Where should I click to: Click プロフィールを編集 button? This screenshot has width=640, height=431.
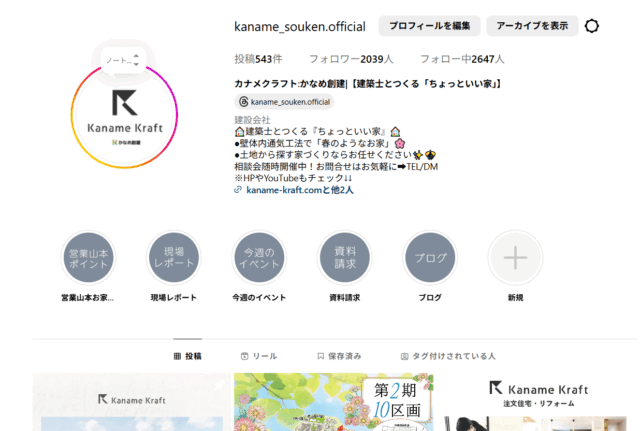tap(429, 26)
